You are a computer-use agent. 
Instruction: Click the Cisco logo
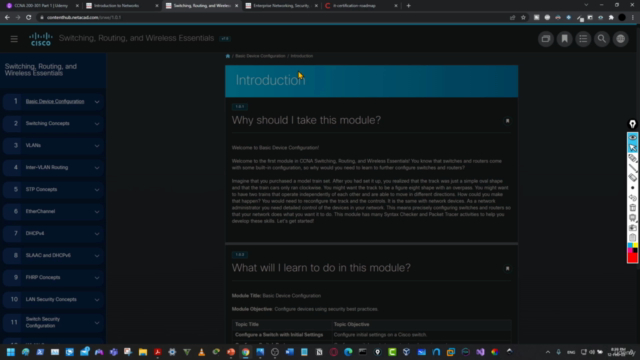pyautogui.click(x=41, y=39)
